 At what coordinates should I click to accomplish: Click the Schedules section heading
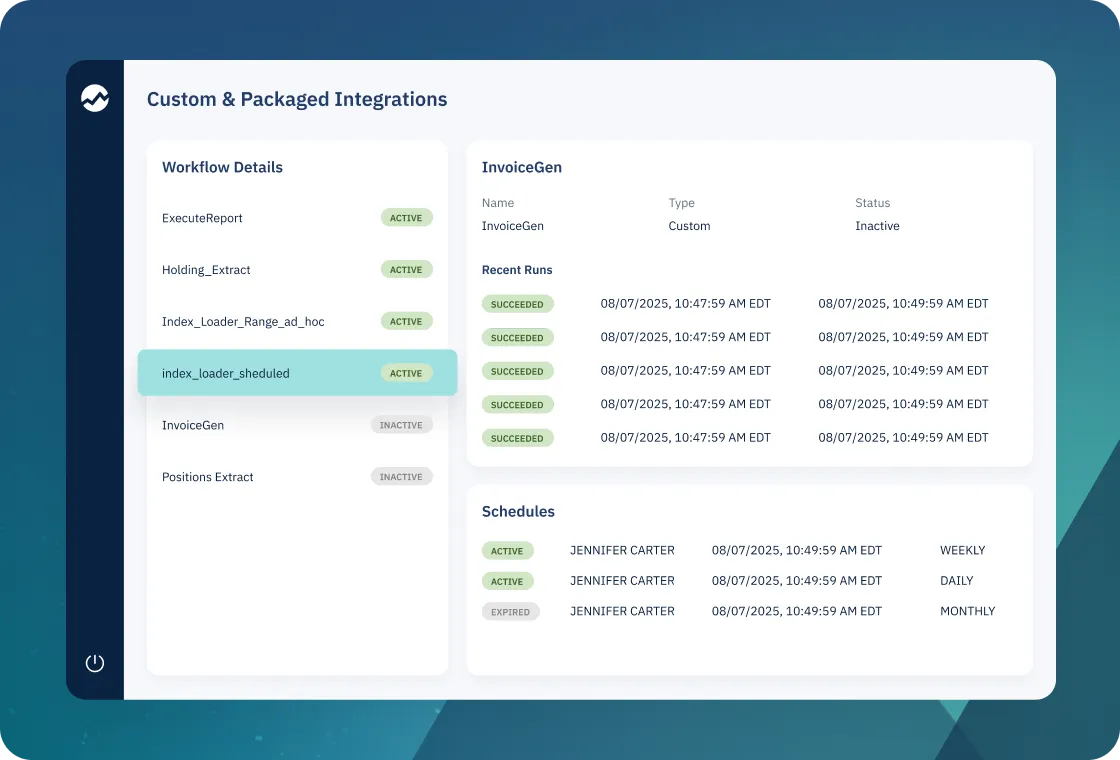click(x=519, y=511)
